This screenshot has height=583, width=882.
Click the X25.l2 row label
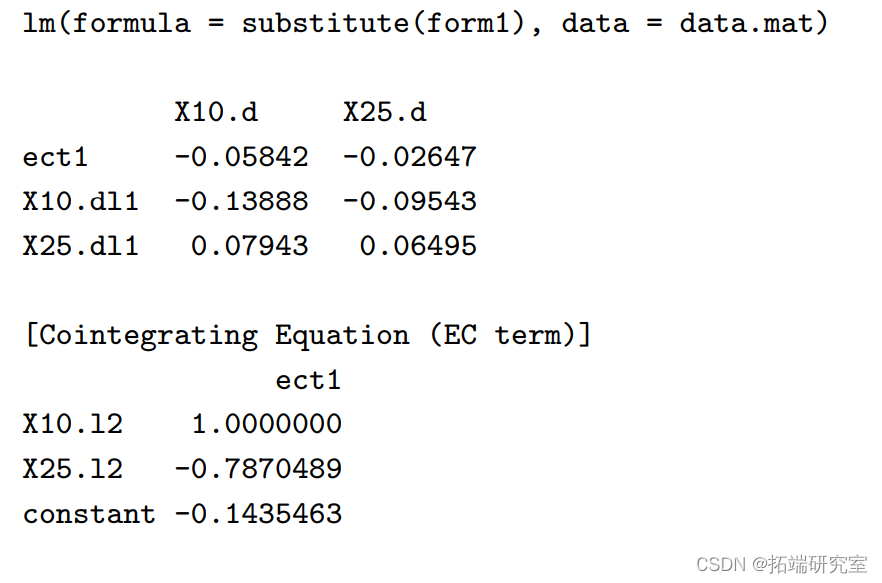73,469
